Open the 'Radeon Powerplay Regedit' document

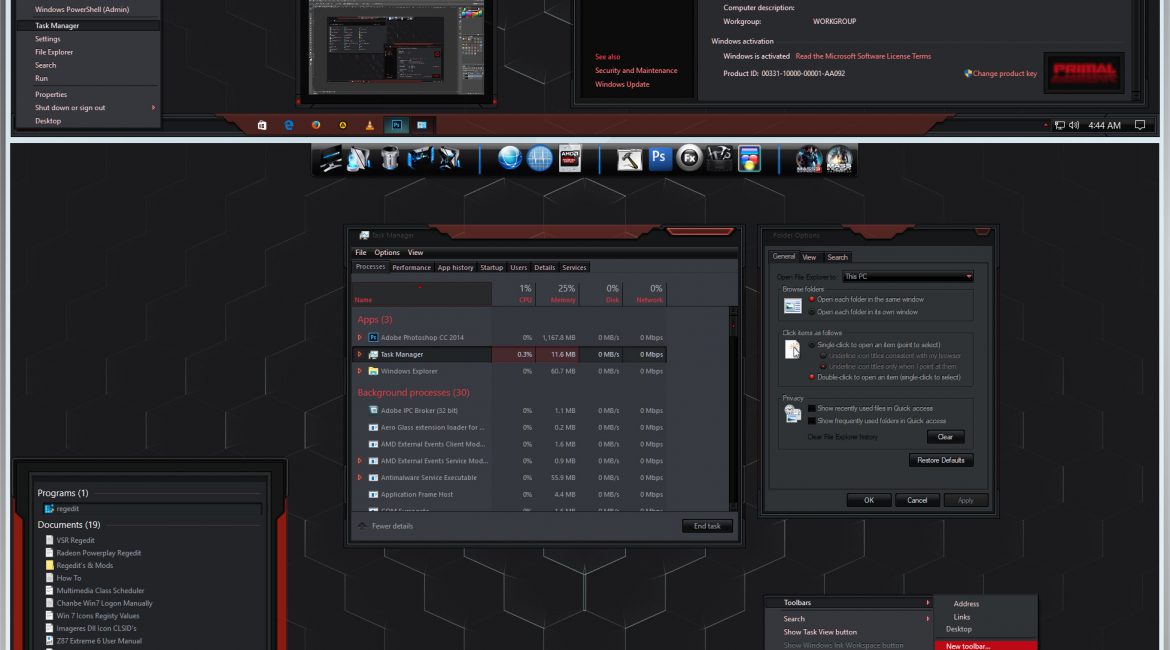point(98,553)
